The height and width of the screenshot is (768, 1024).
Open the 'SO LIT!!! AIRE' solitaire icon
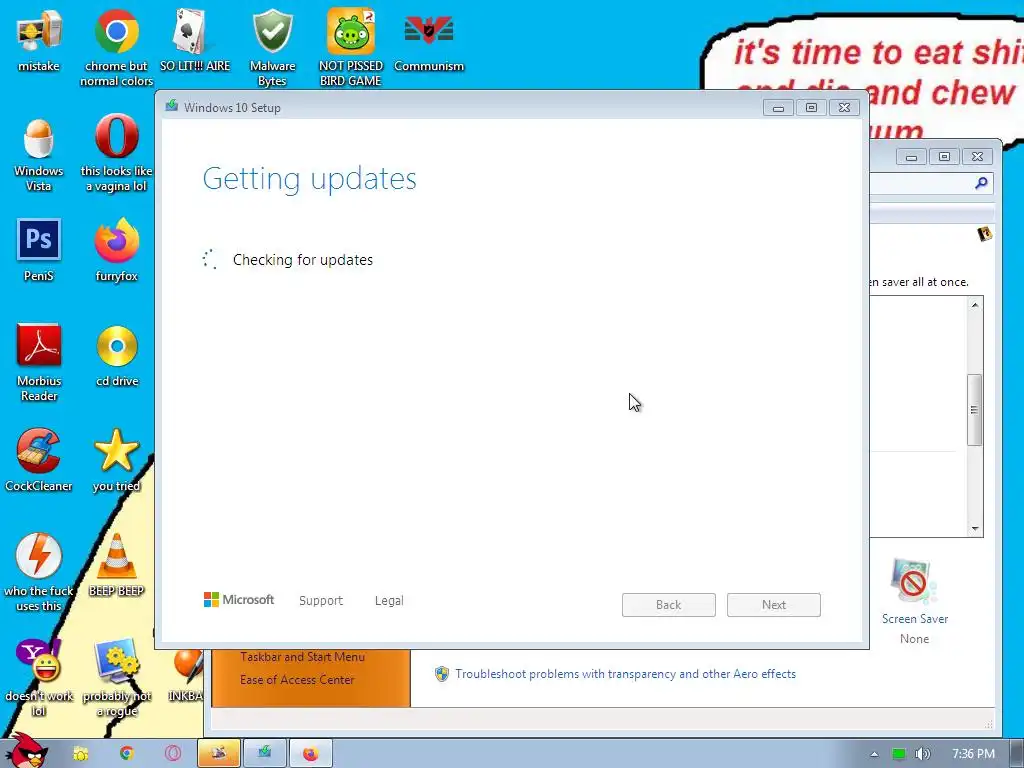point(195,40)
